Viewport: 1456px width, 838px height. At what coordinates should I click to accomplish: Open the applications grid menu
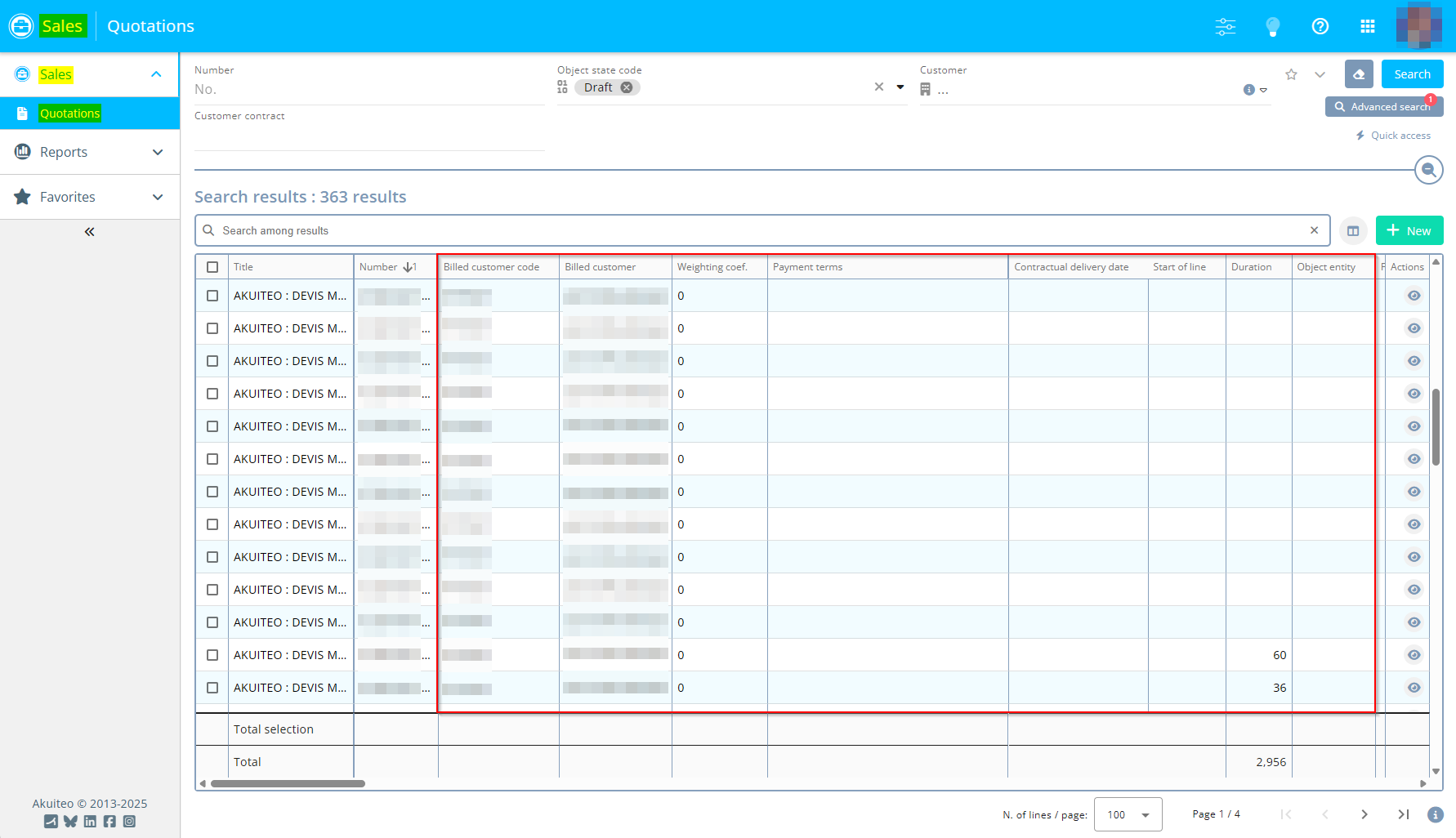(x=1367, y=26)
